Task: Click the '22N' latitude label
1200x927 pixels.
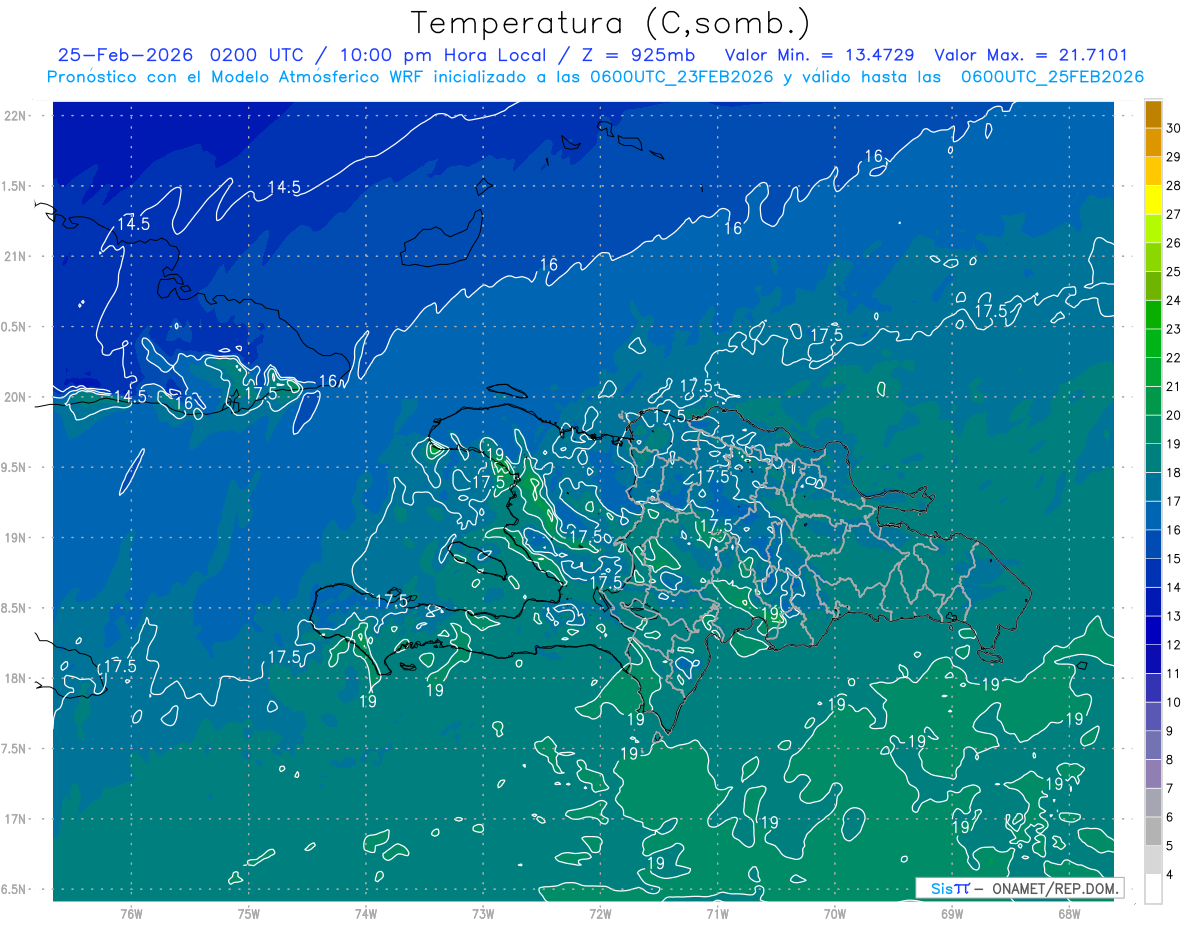Action: click(x=14, y=116)
